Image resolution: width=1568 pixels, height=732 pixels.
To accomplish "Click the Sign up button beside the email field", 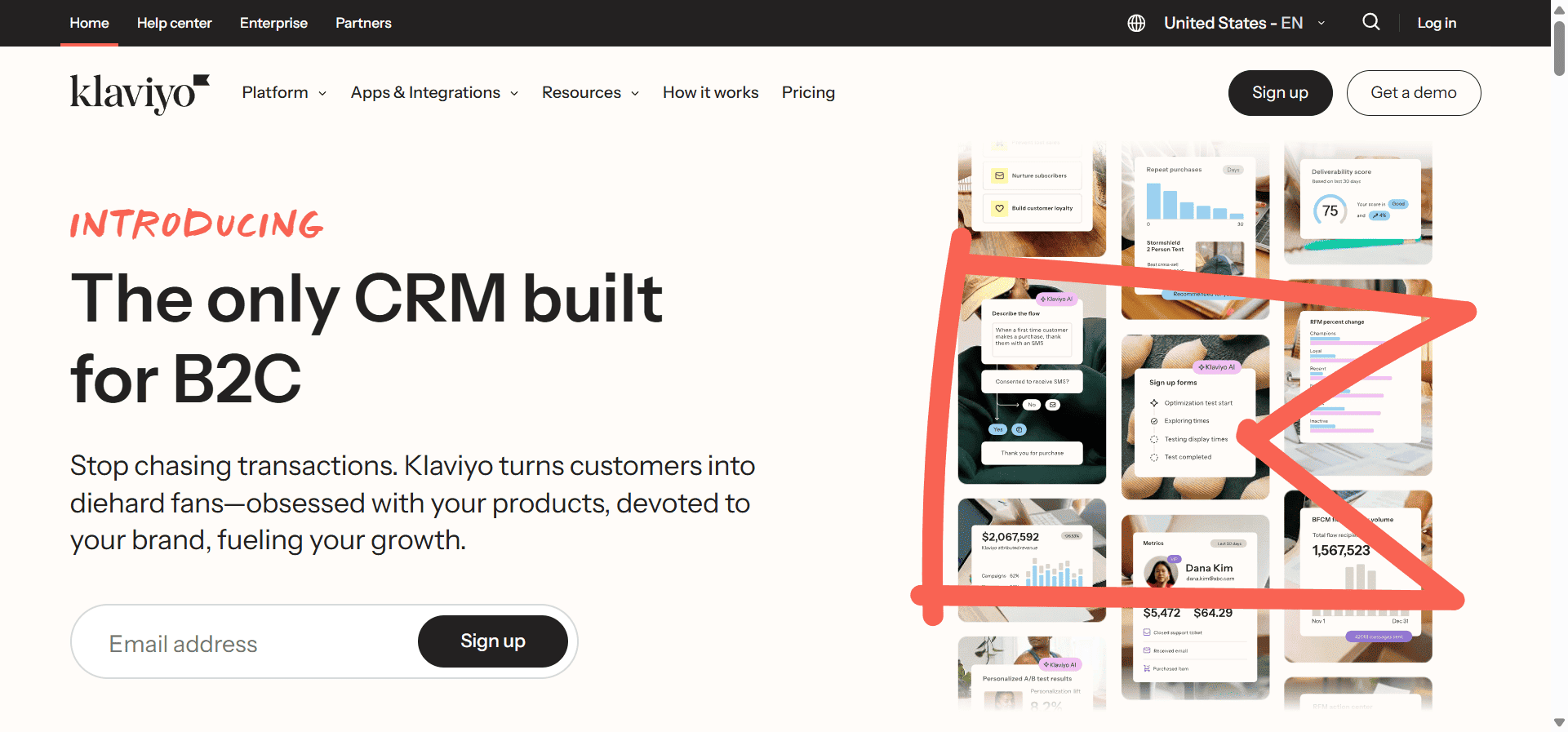I will coord(493,641).
